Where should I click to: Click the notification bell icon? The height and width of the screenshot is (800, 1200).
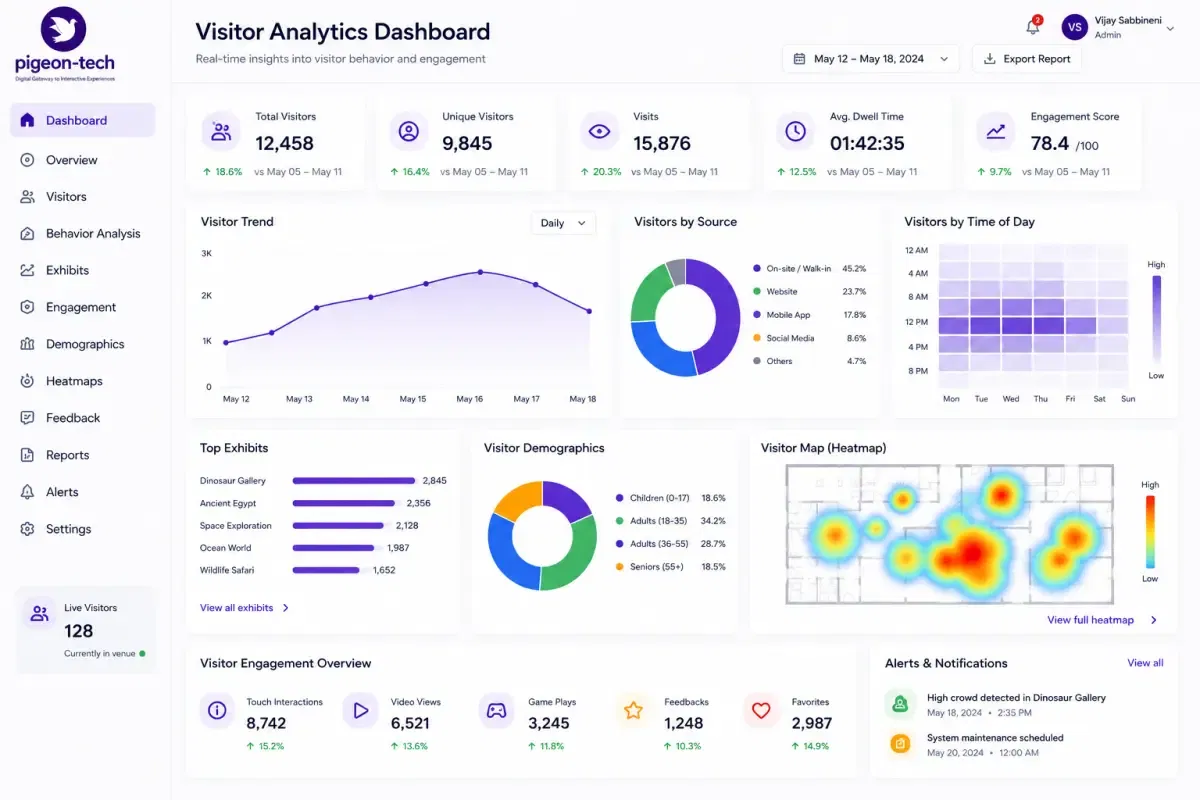pyautogui.click(x=1033, y=27)
